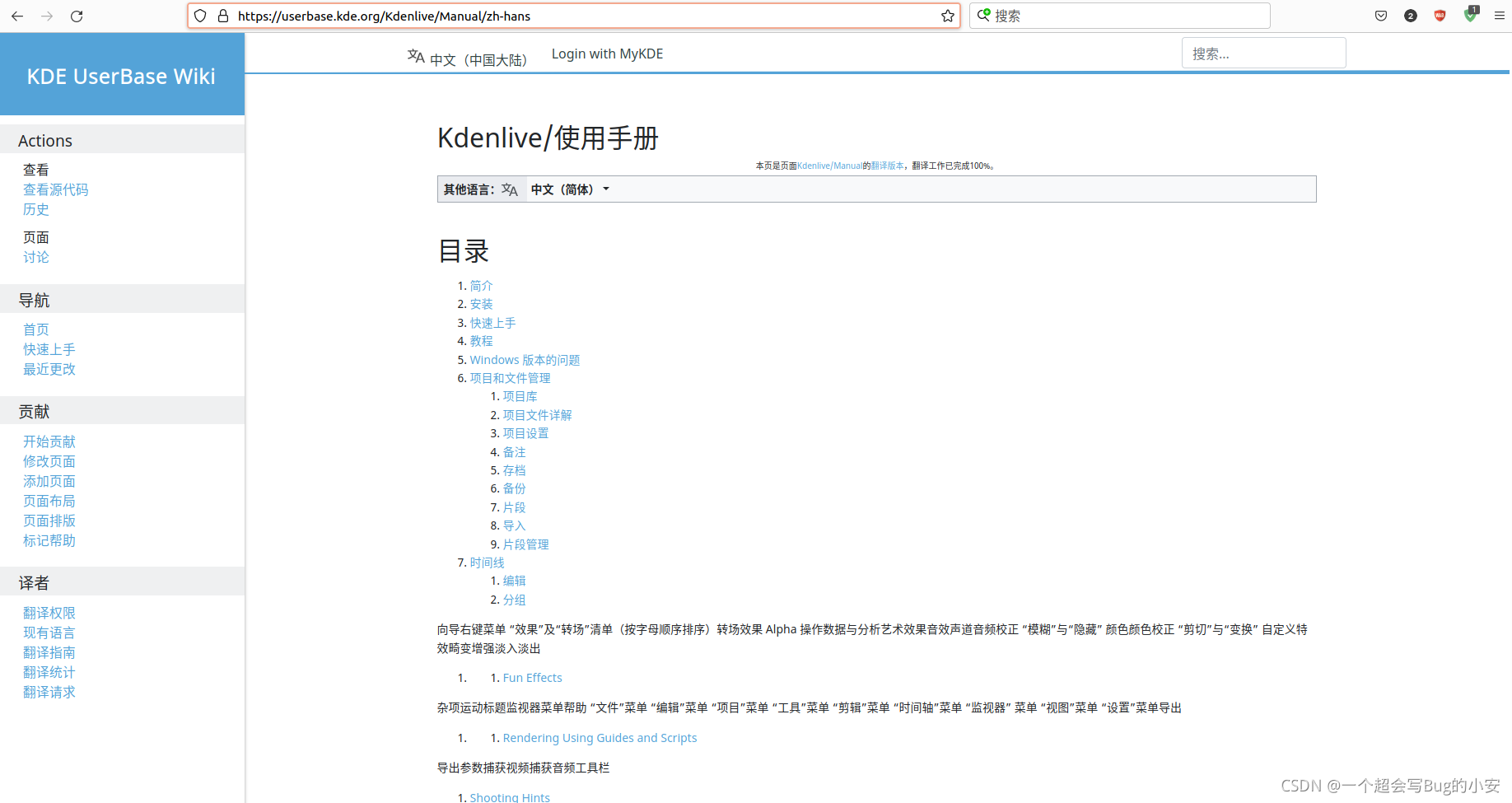The width and height of the screenshot is (1512, 803).
Task: Open 页面布局 sidebar link
Action: (49, 501)
